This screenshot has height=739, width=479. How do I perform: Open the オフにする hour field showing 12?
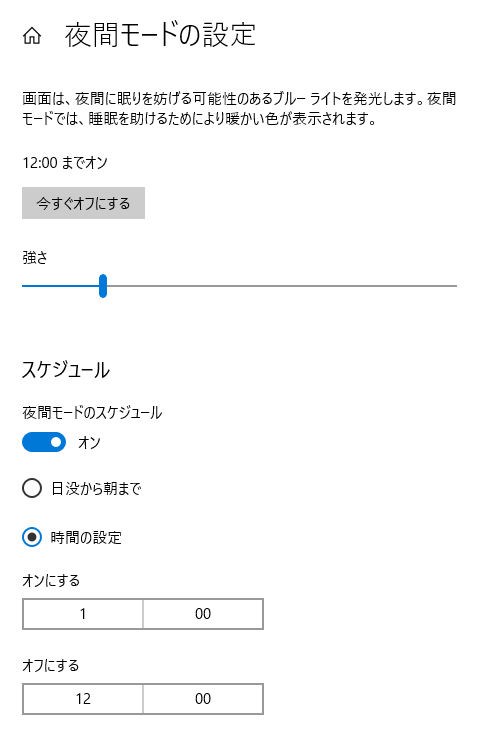click(x=83, y=698)
